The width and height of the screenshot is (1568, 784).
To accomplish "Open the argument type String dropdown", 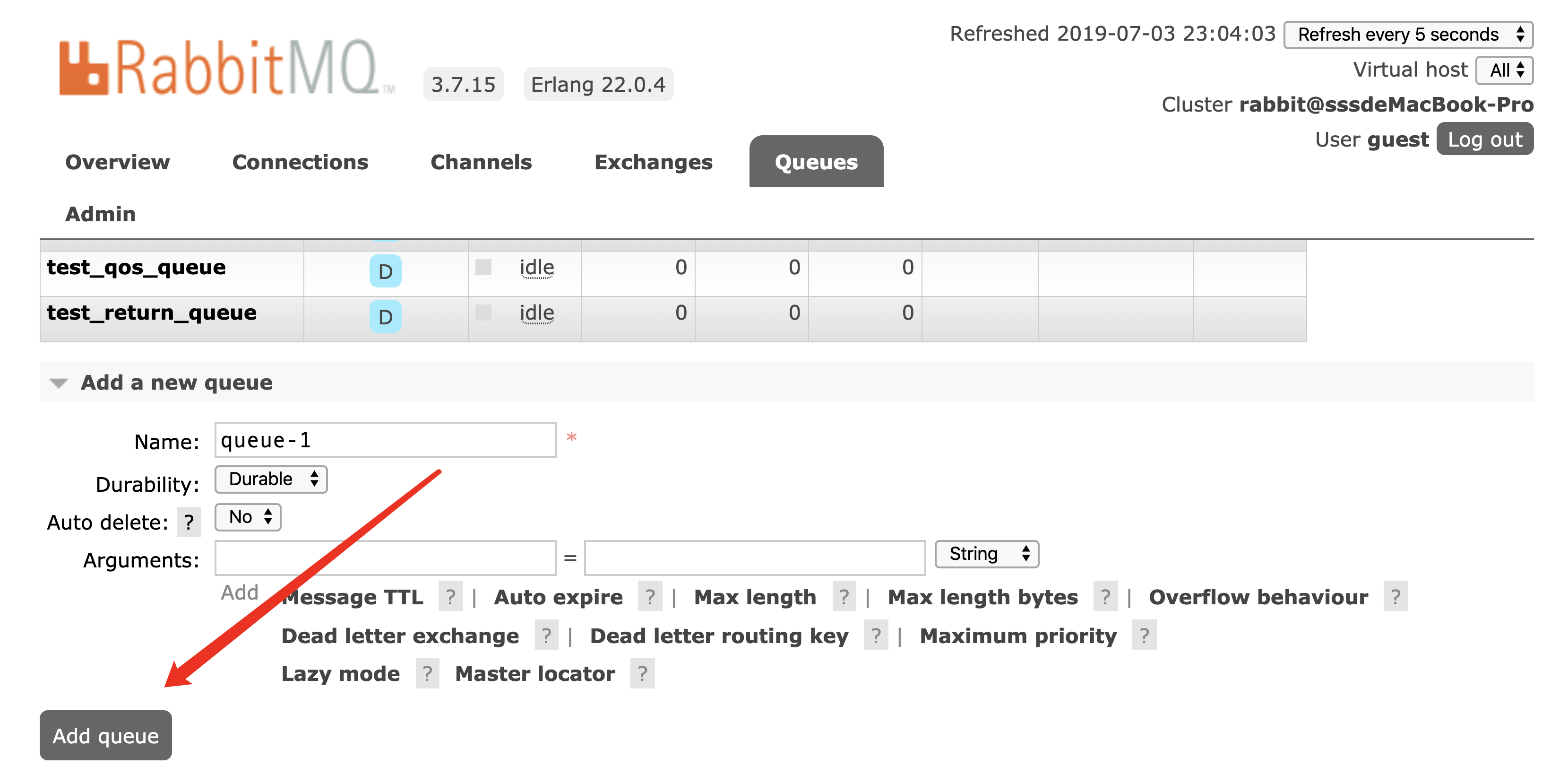I will point(987,554).
